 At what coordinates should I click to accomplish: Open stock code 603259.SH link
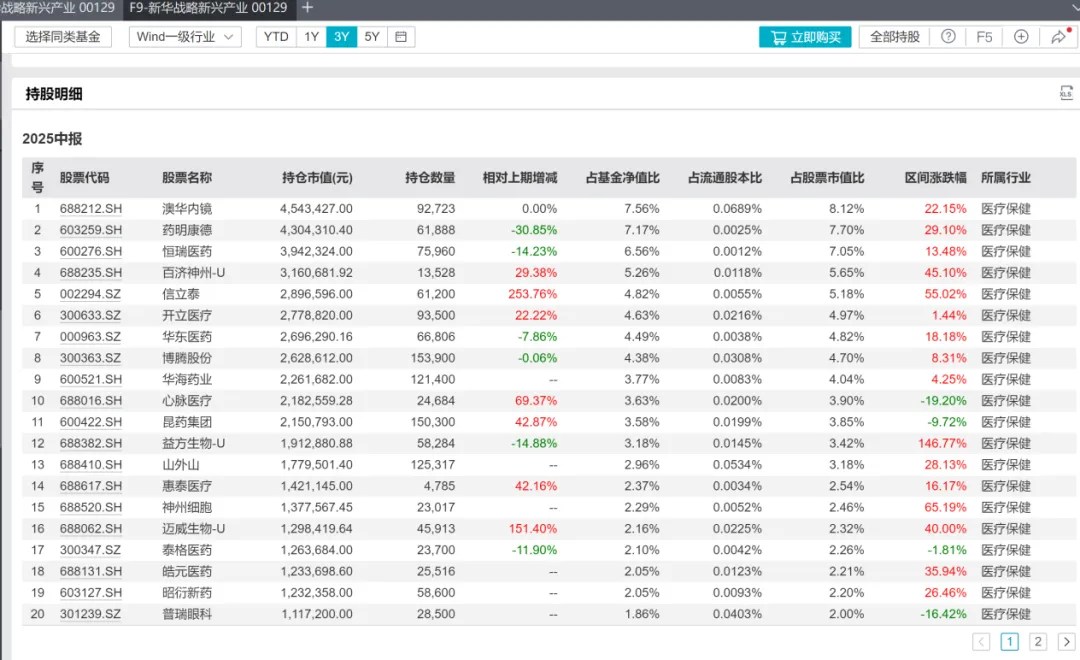[91, 230]
